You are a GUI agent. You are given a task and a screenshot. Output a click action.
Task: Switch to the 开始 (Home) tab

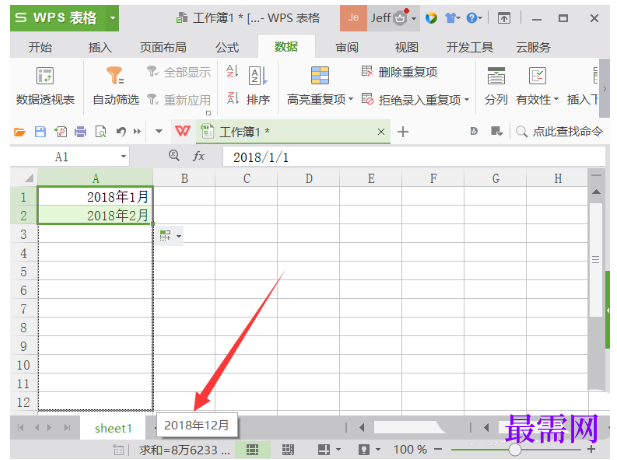tap(40, 48)
